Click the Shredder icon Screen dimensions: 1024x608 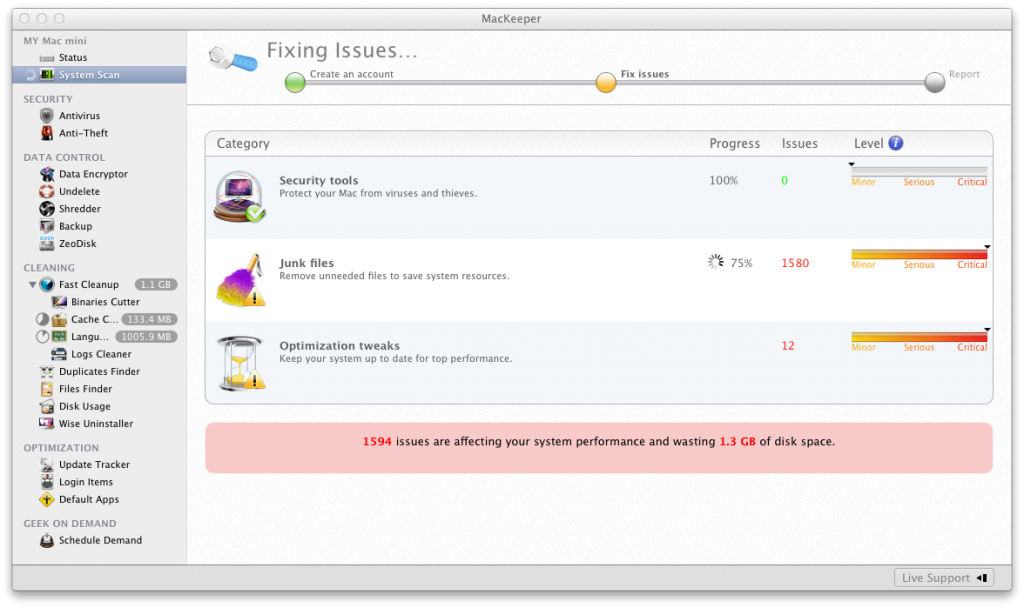[x=46, y=209]
